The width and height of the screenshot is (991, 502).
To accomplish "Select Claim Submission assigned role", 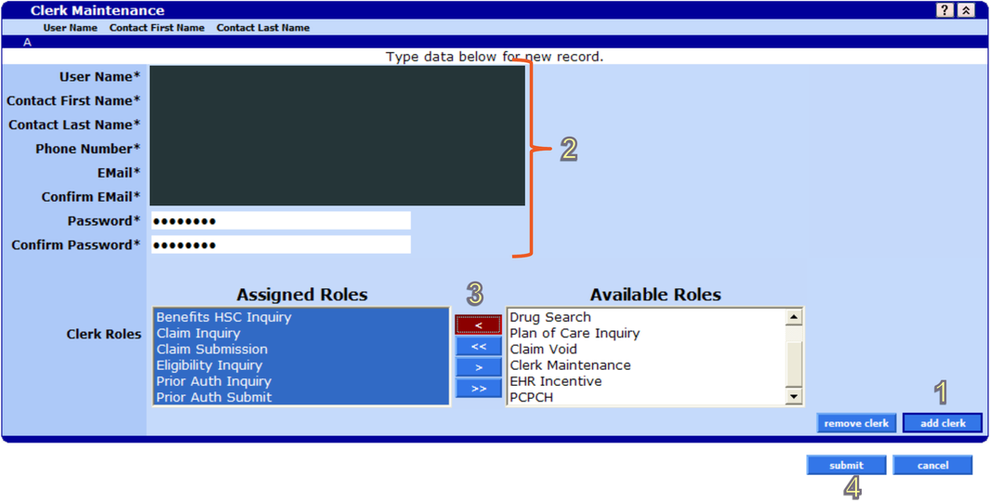I will (x=301, y=349).
